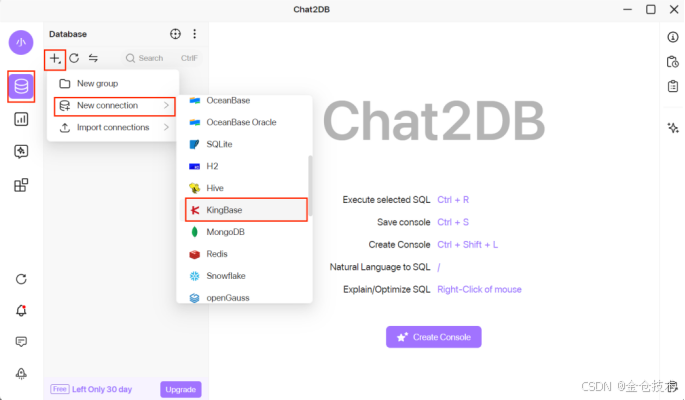Open the user avatar profile

coord(21,42)
